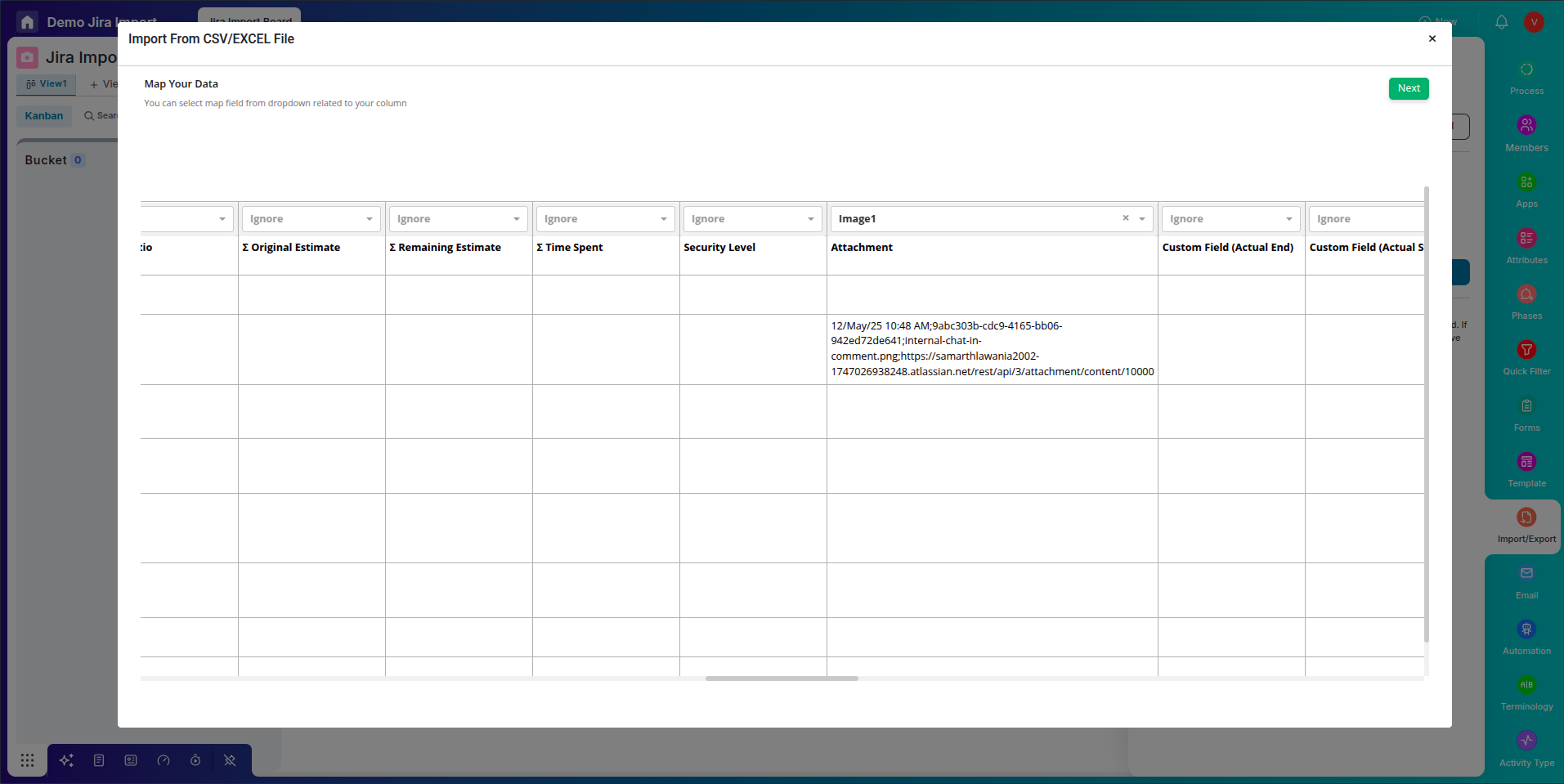The height and width of the screenshot is (784, 1564).
Task: Click the Security Level column header
Action: click(719, 248)
